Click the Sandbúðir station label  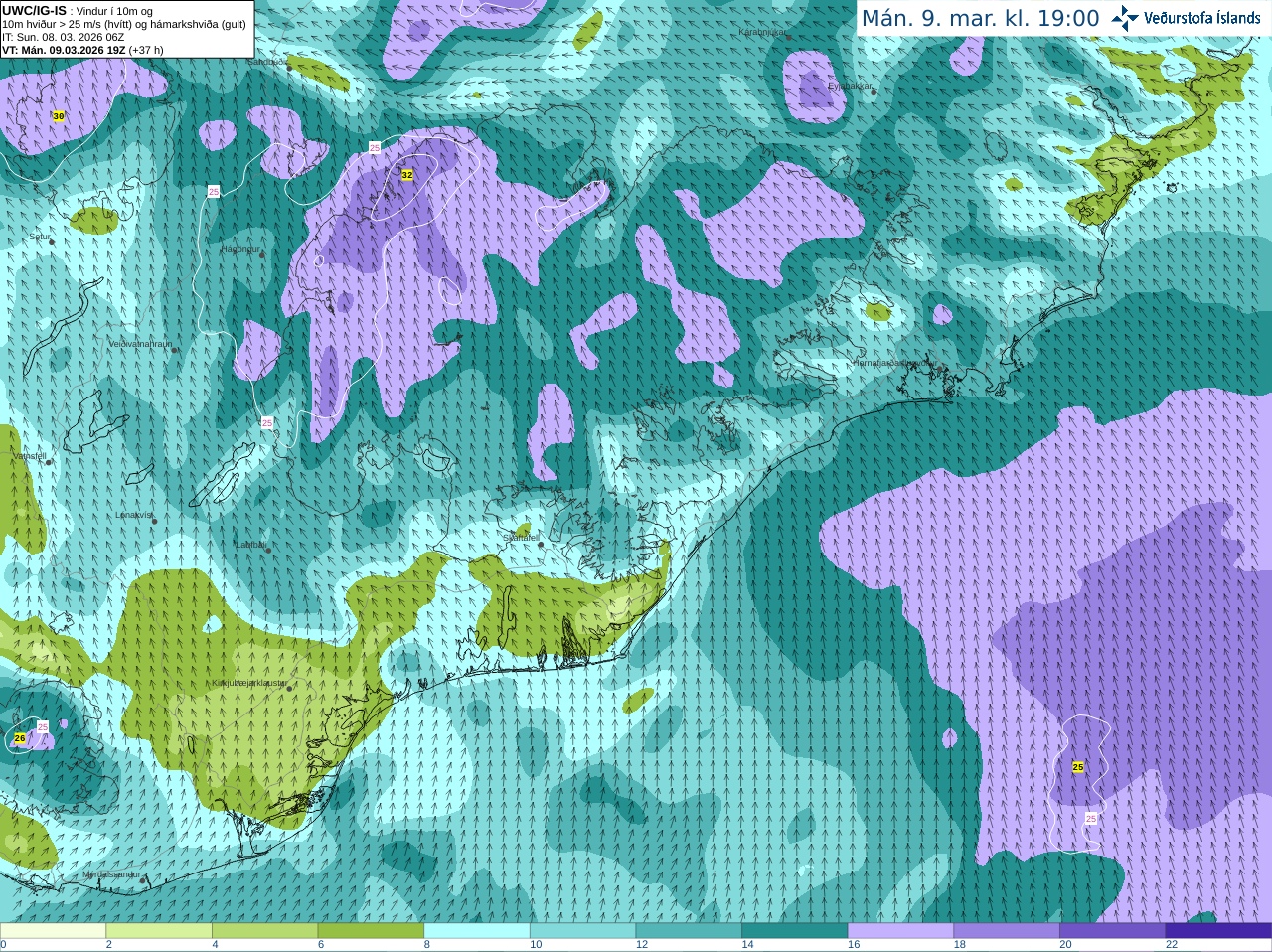[x=266, y=62]
